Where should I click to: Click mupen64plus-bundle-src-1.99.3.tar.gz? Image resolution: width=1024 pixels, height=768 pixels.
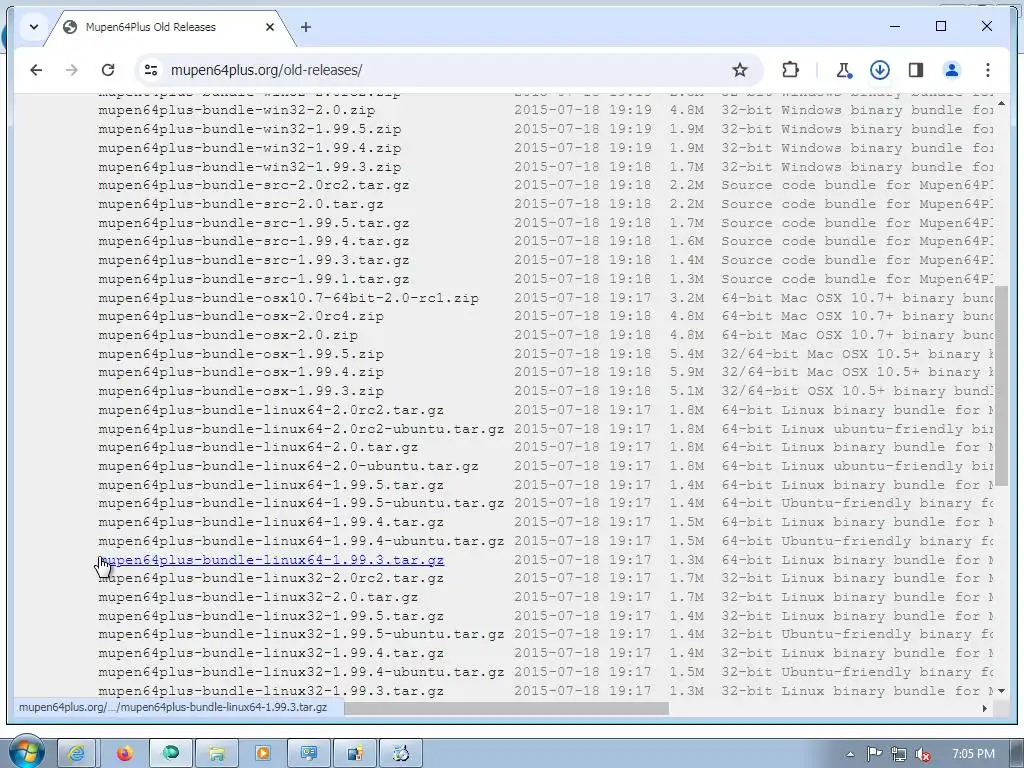click(254, 260)
